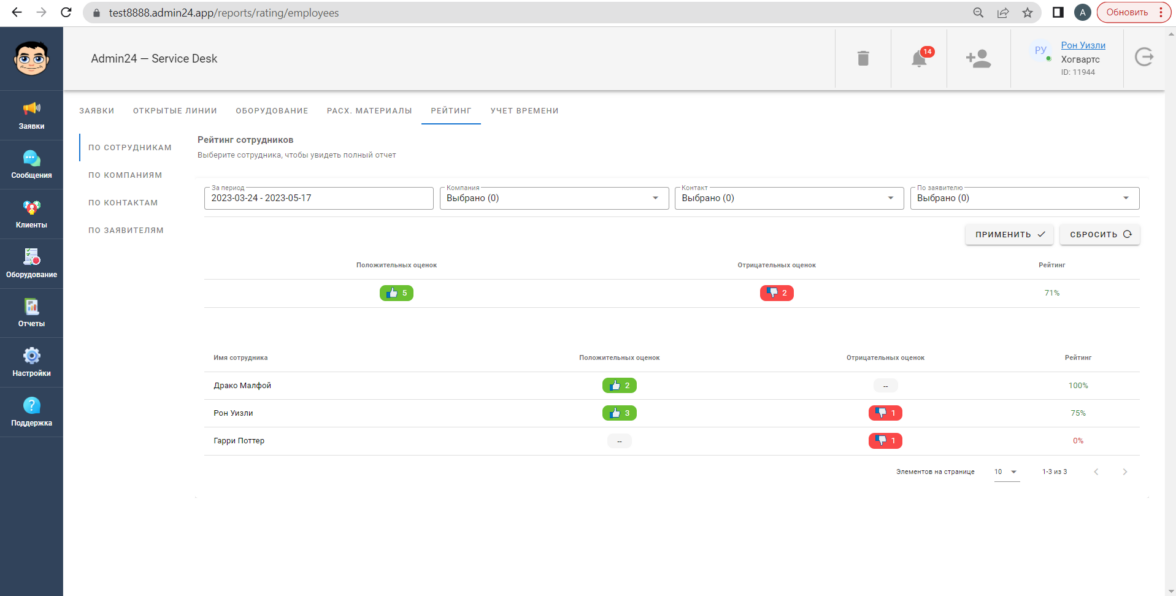This screenshot has width=1176, height=596.
Task: Click the Поддержка help icon
Action: tap(31, 411)
